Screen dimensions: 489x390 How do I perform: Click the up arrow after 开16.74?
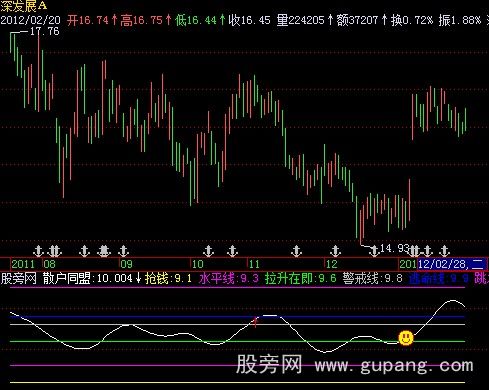[x=114, y=20]
